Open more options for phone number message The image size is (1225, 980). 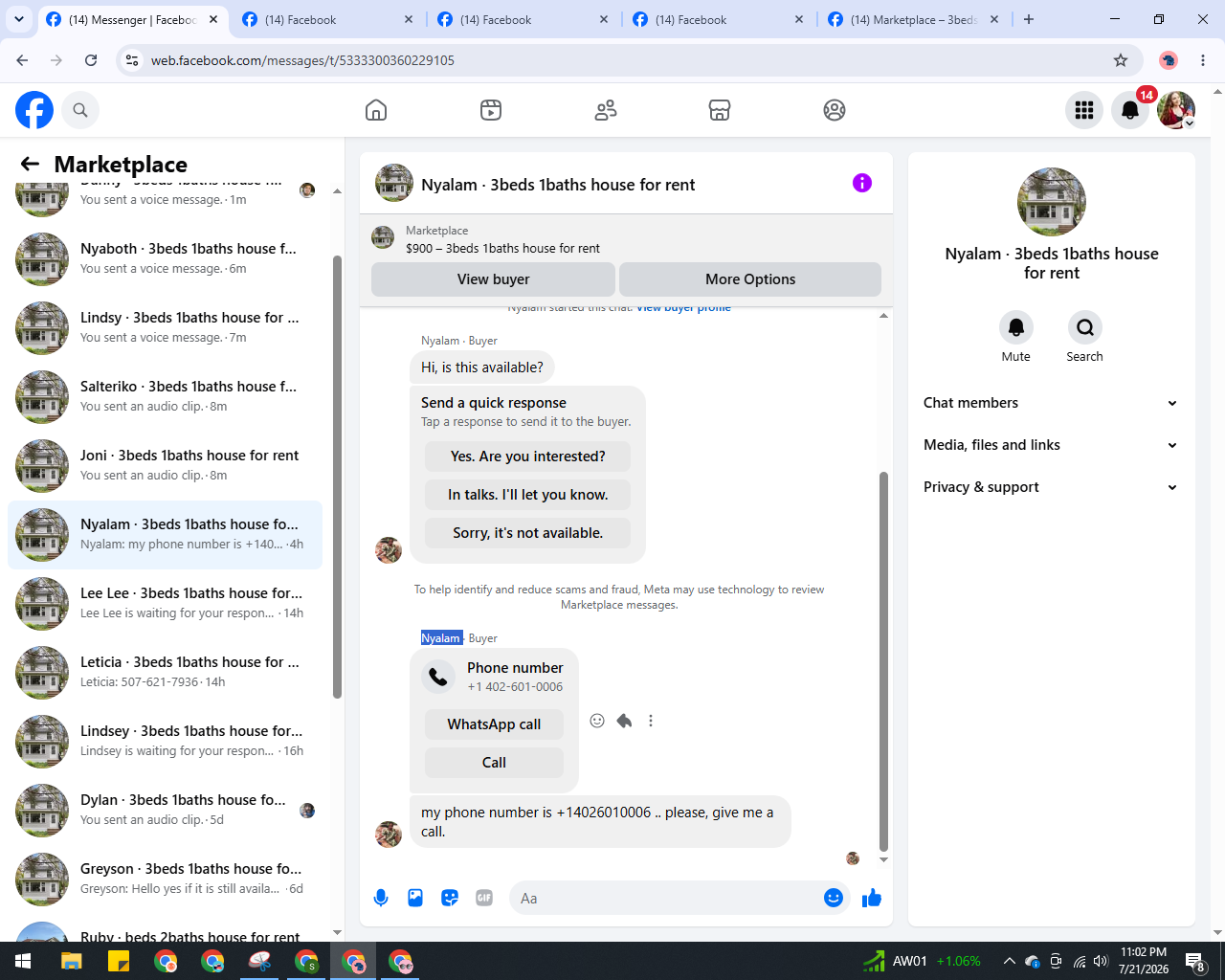tap(651, 721)
